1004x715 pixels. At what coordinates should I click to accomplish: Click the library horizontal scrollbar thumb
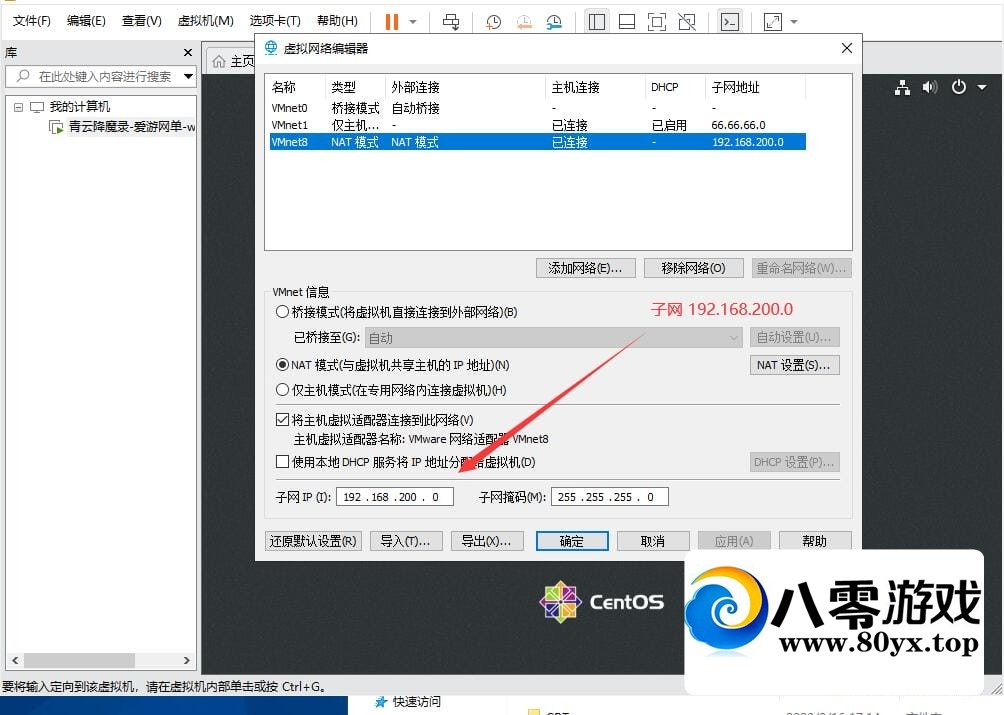[x=79, y=660]
